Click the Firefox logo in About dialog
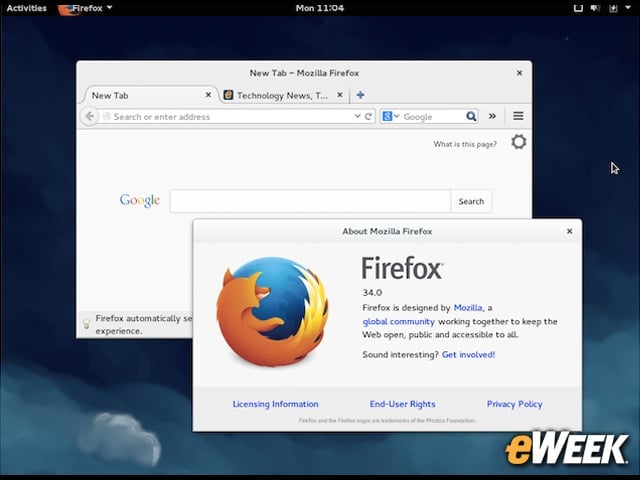The height and width of the screenshot is (480, 640). [273, 312]
